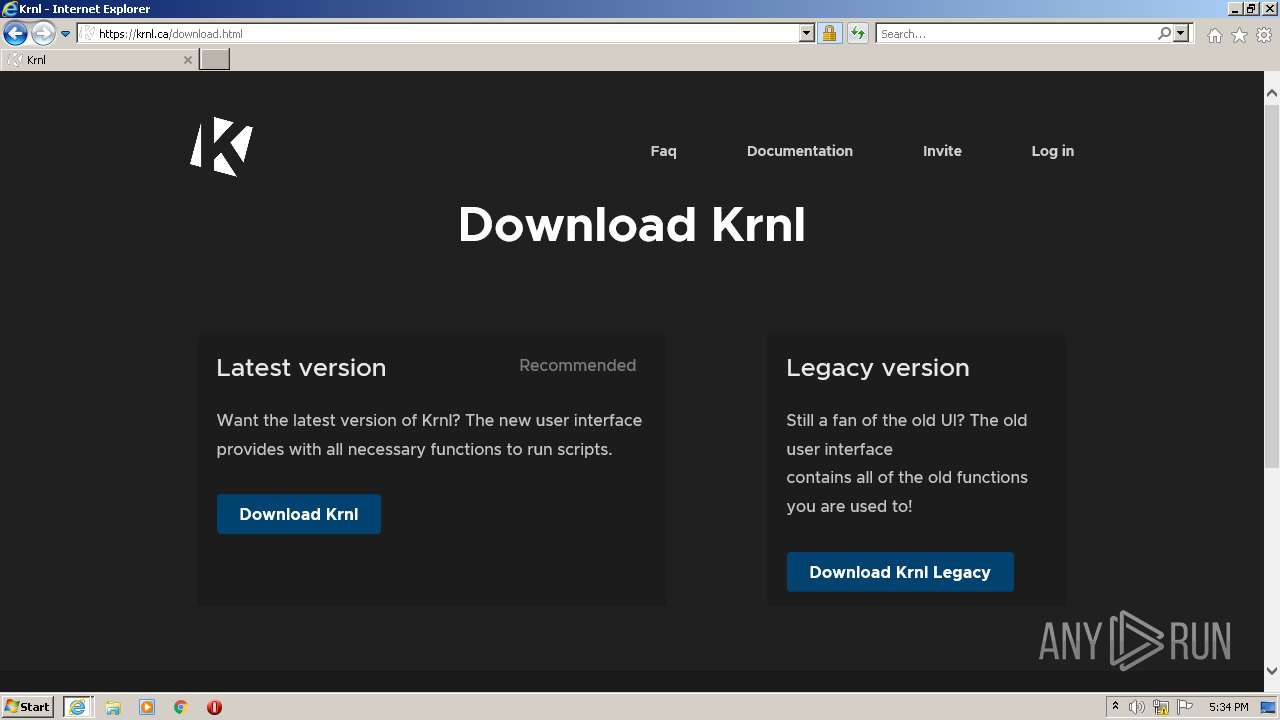Go back with the browser Back arrow
This screenshot has height=720, width=1280.
tap(15, 34)
